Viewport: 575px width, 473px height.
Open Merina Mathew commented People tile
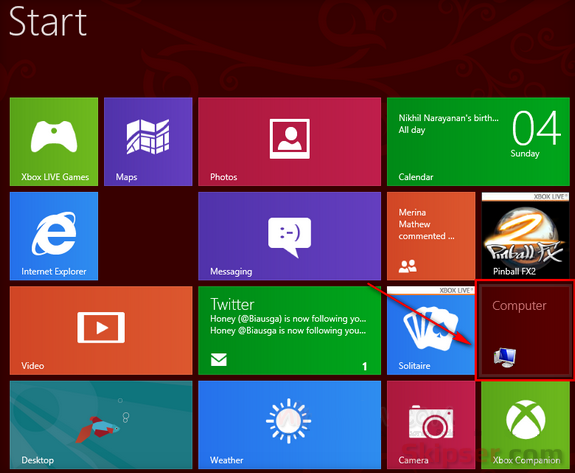(431, 236)
